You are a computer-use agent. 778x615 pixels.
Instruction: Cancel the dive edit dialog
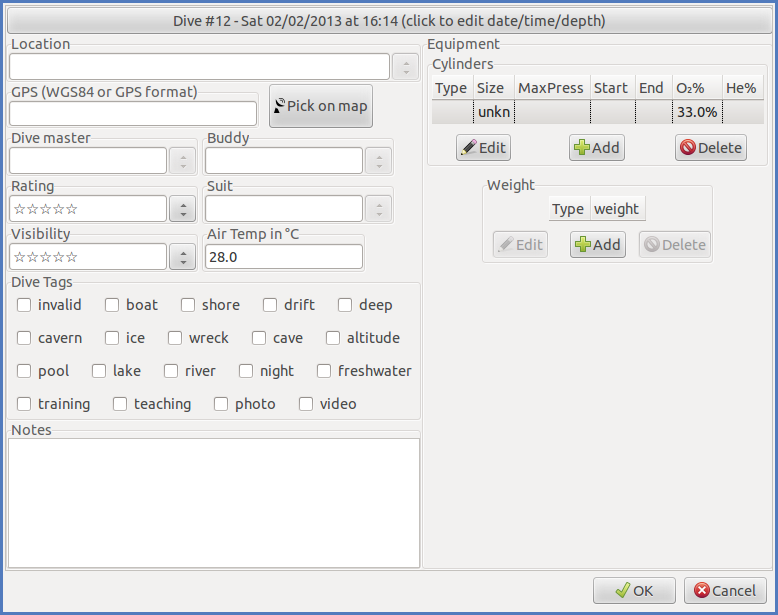pyautogui.click(x=725, y=591)
